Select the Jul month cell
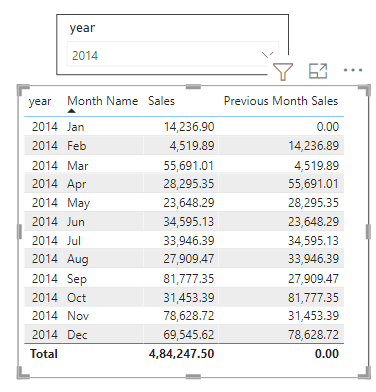The width and height of the screenshot is (376, 392). pos(74,241)
